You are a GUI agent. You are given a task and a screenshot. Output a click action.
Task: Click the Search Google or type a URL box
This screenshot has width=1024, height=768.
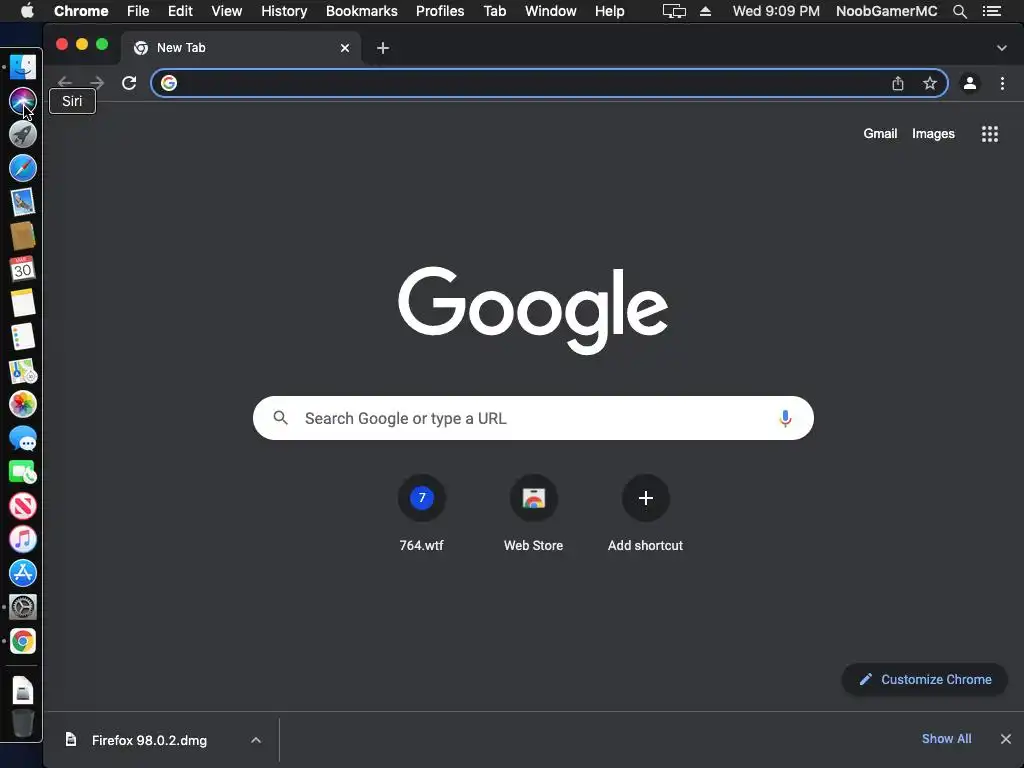tap(533, 418)
